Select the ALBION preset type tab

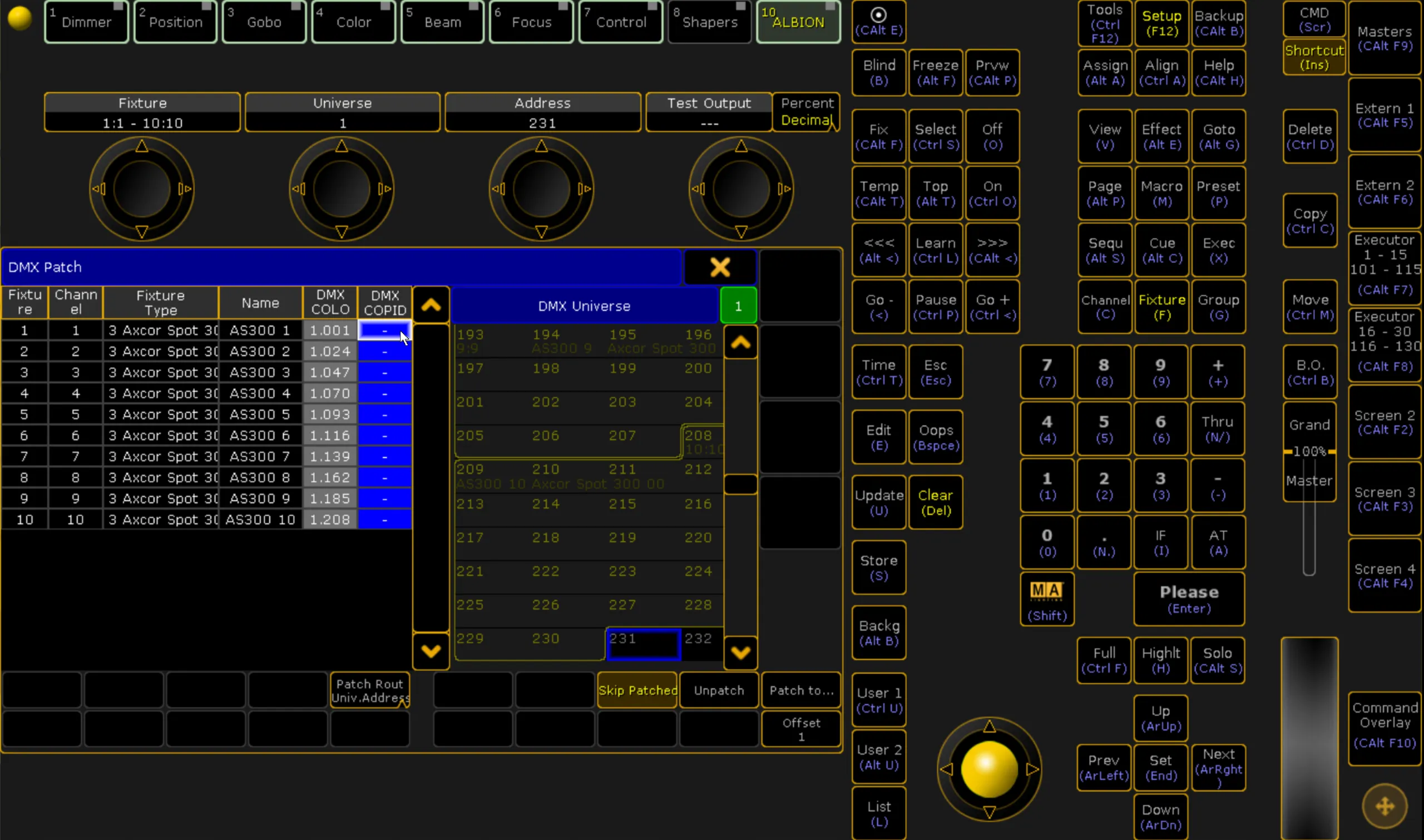tap(798, 22)
